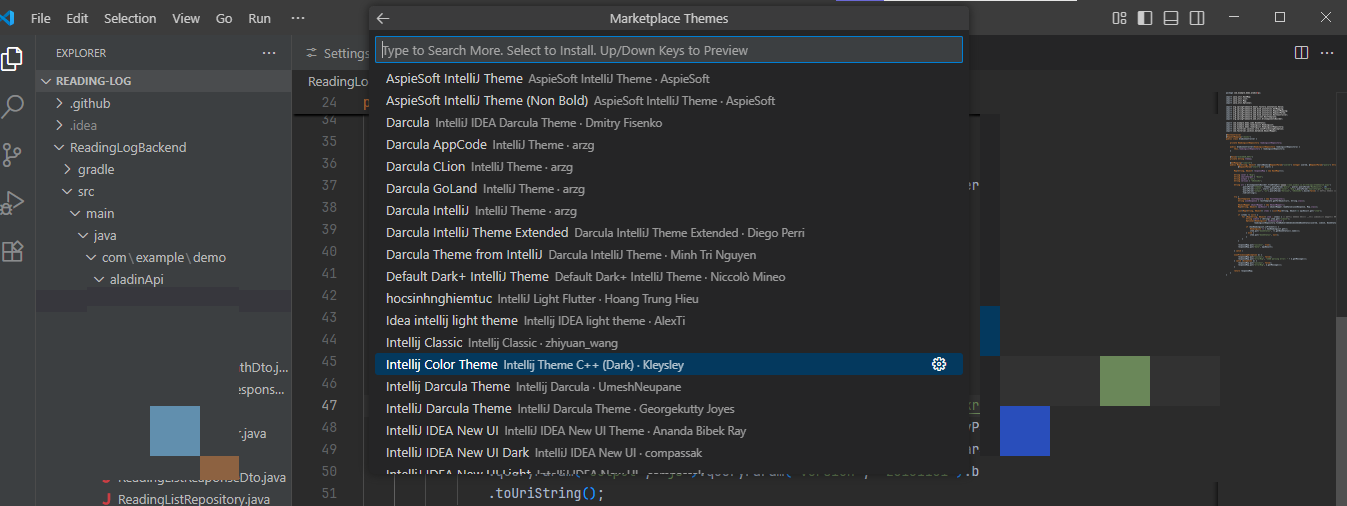
Task: Select IntelliJ Darcula Theme by Georgekutty Joyes
Action: (669, 408)
